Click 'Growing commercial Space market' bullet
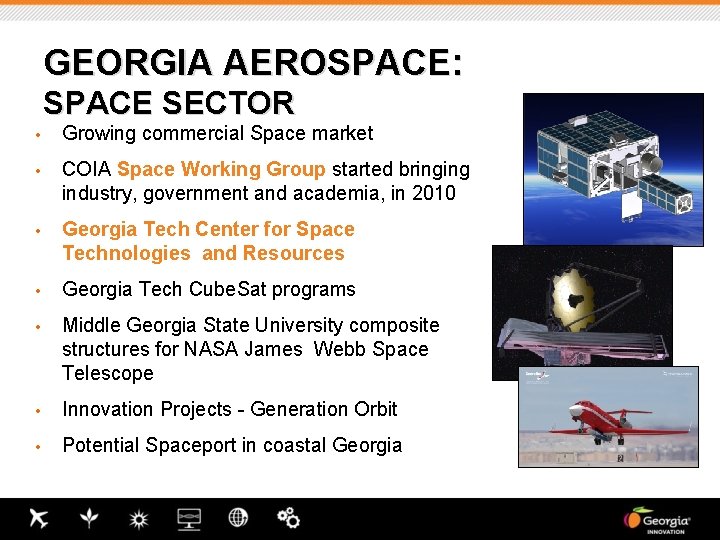The height and width of the screenshot is (540, 720). point(218,134)
